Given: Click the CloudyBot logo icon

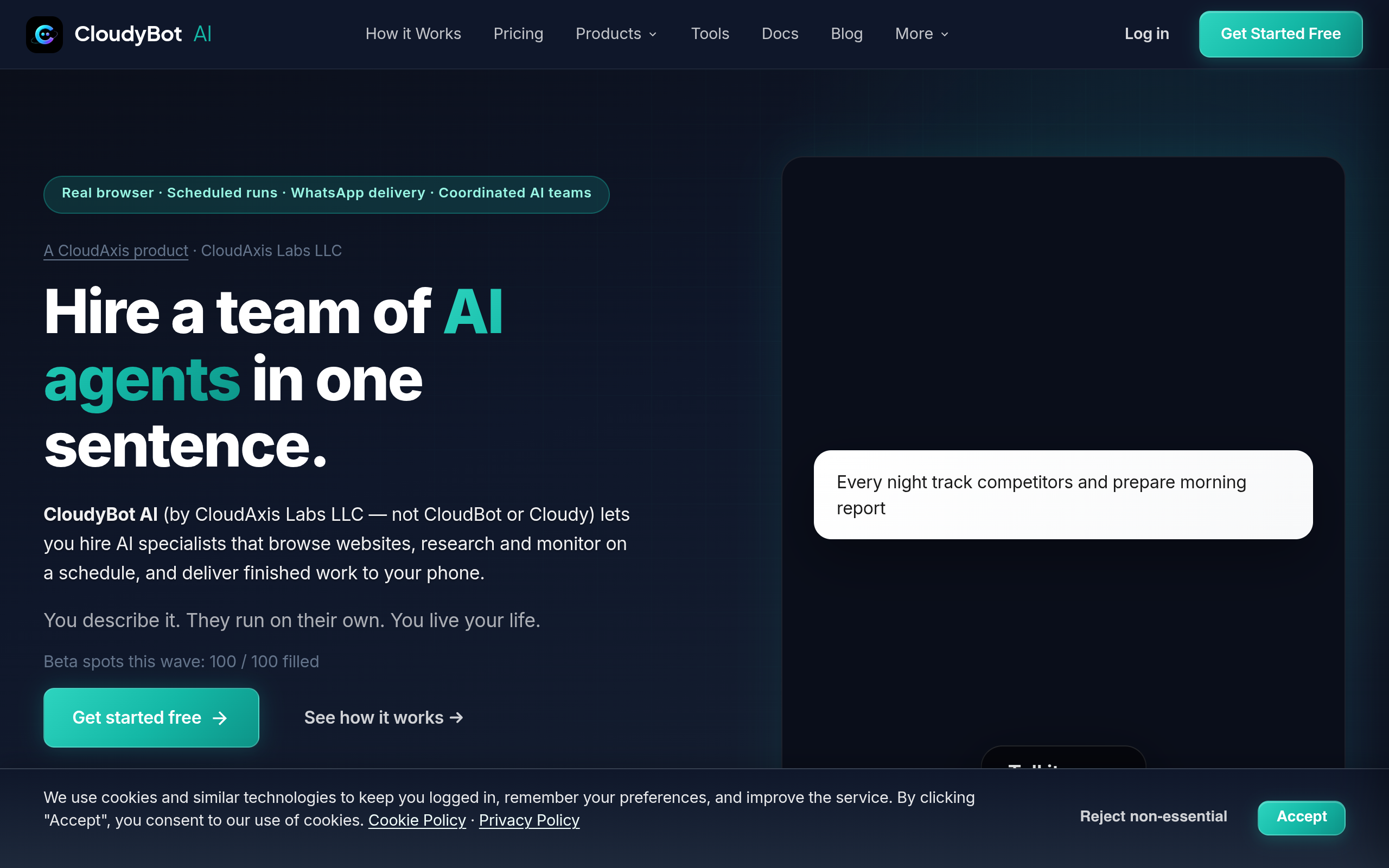Looking at the screenshot, I should [44, 34].
